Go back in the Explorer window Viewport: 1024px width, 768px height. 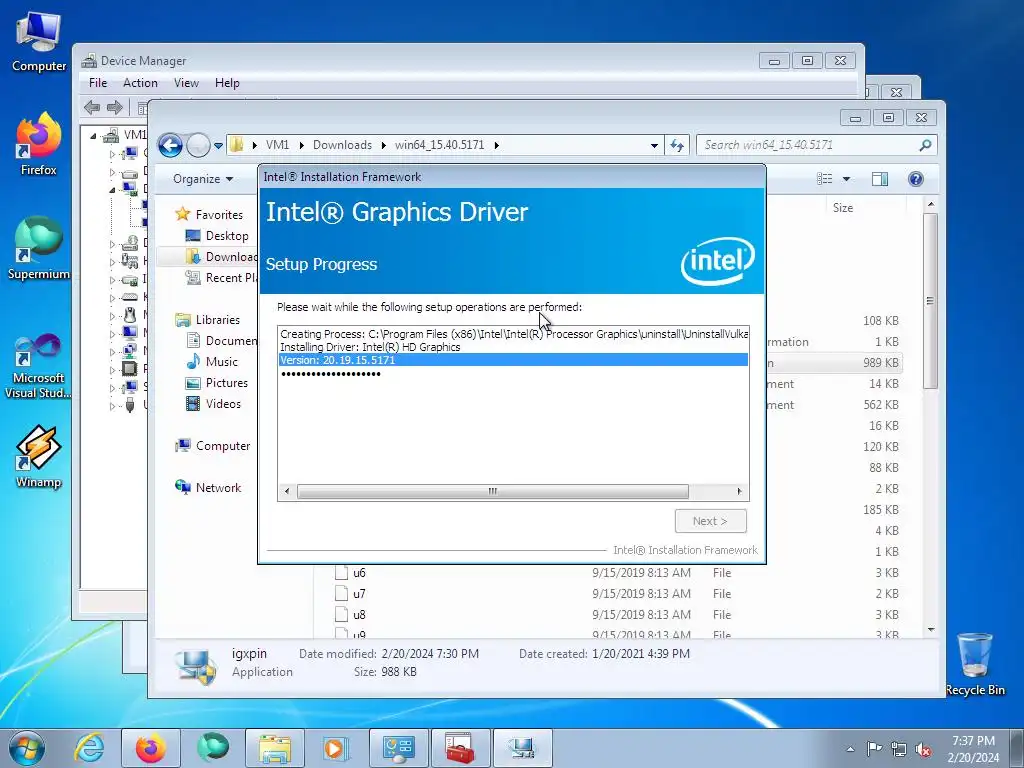tap(170, 145)
